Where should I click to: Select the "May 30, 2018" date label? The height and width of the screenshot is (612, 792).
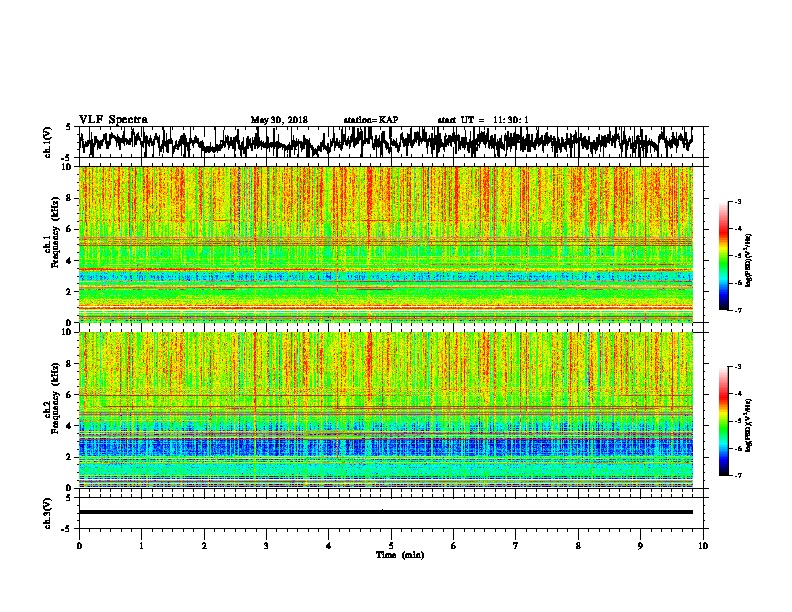(279, 120)
